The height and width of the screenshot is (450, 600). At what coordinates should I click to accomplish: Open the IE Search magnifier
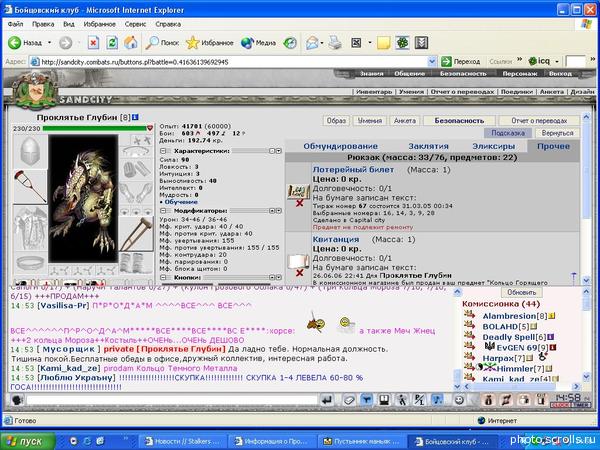[x=161, y=42]
